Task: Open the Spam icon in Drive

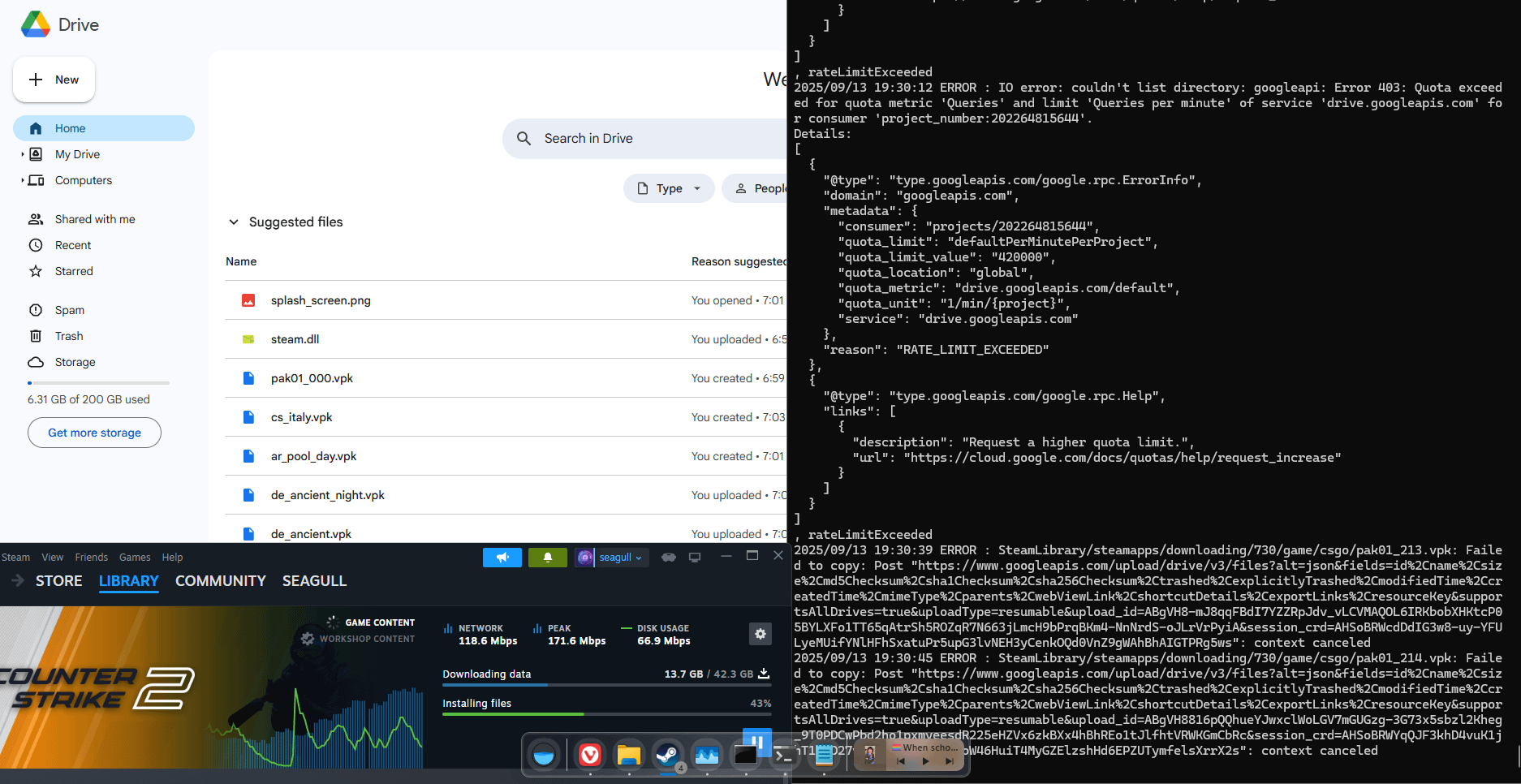Action: [36, 310]
